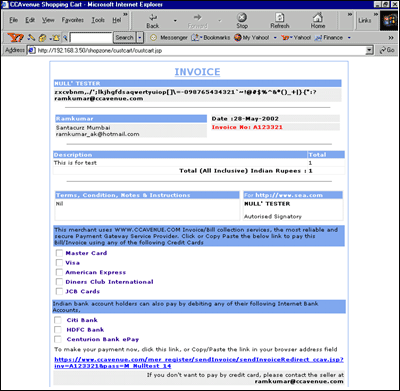Image resolution: width=400 pixels, height=391 pixels.
Task: Open My Yahoo! link
Action: [252, 38]
